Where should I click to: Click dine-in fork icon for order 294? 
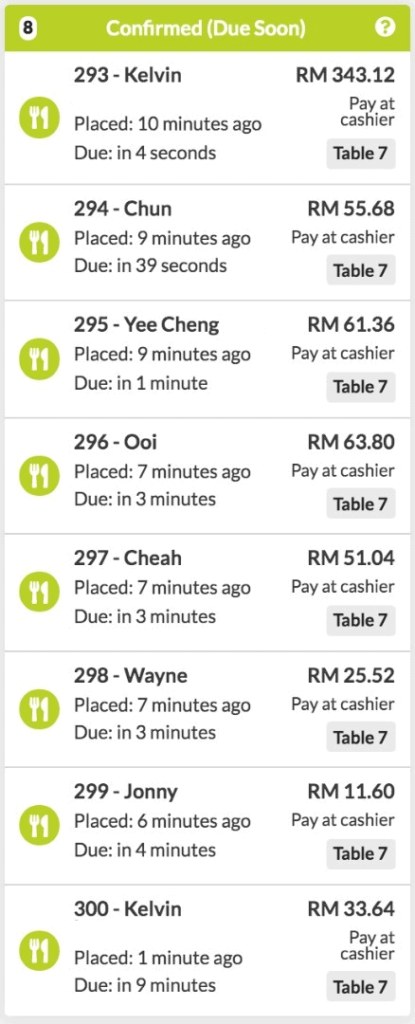39,242
